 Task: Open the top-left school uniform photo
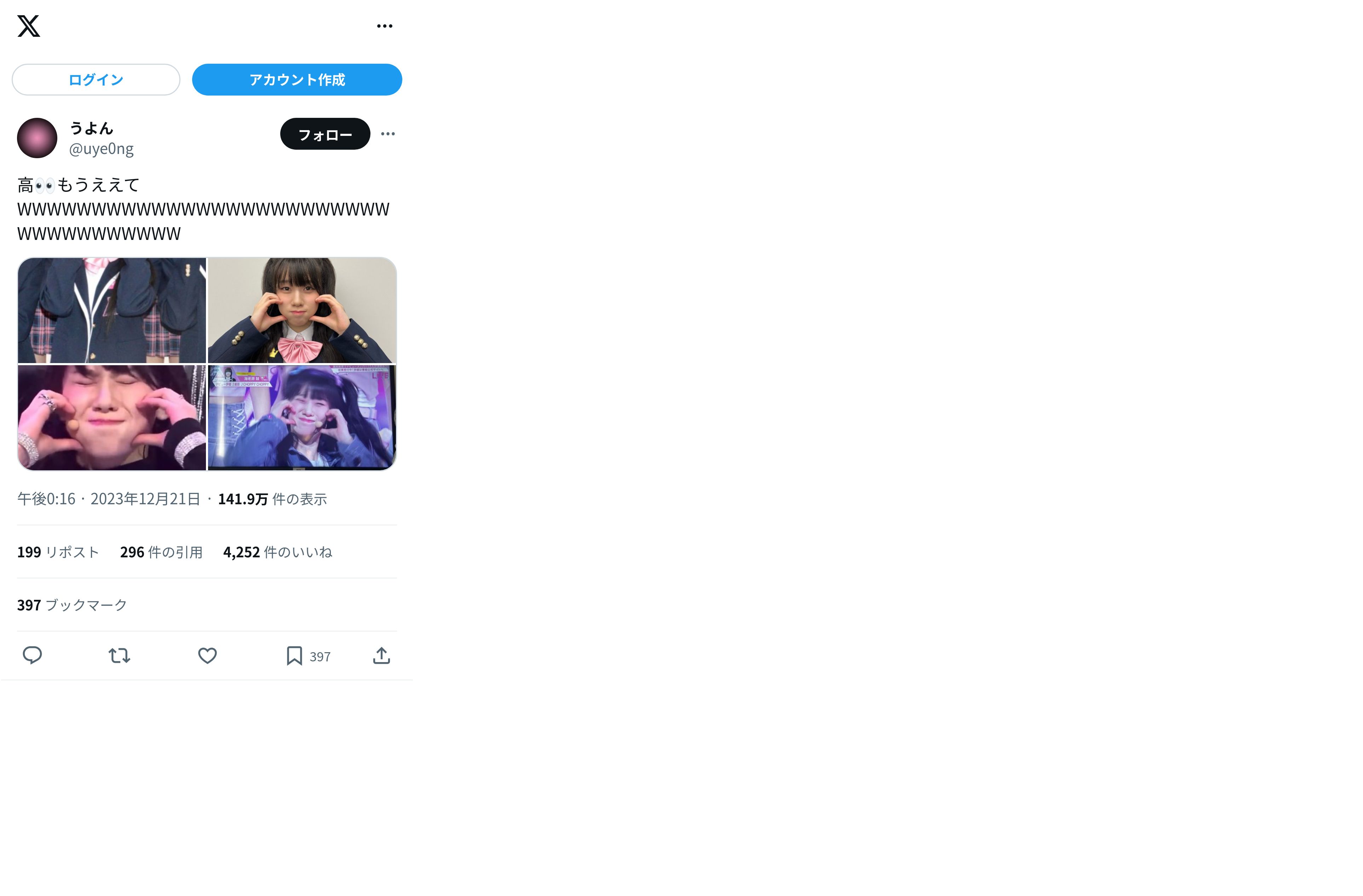(112, 310)
